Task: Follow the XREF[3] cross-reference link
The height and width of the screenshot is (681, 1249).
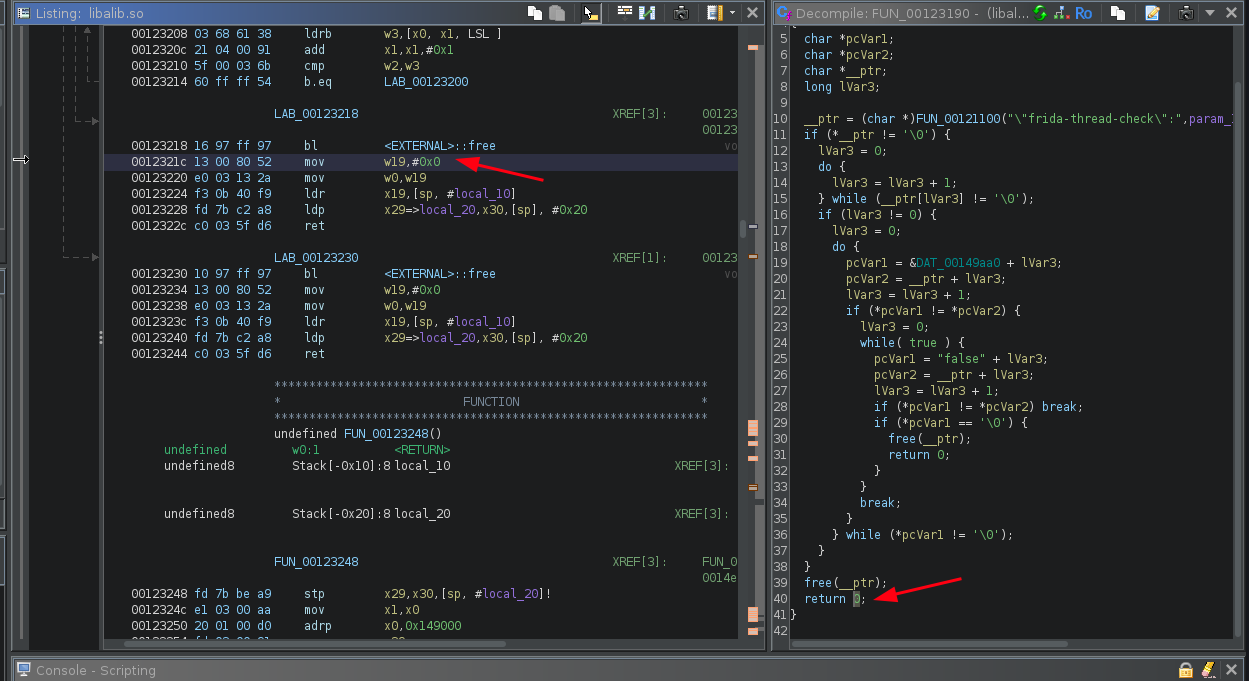Action: pos(638,113)
